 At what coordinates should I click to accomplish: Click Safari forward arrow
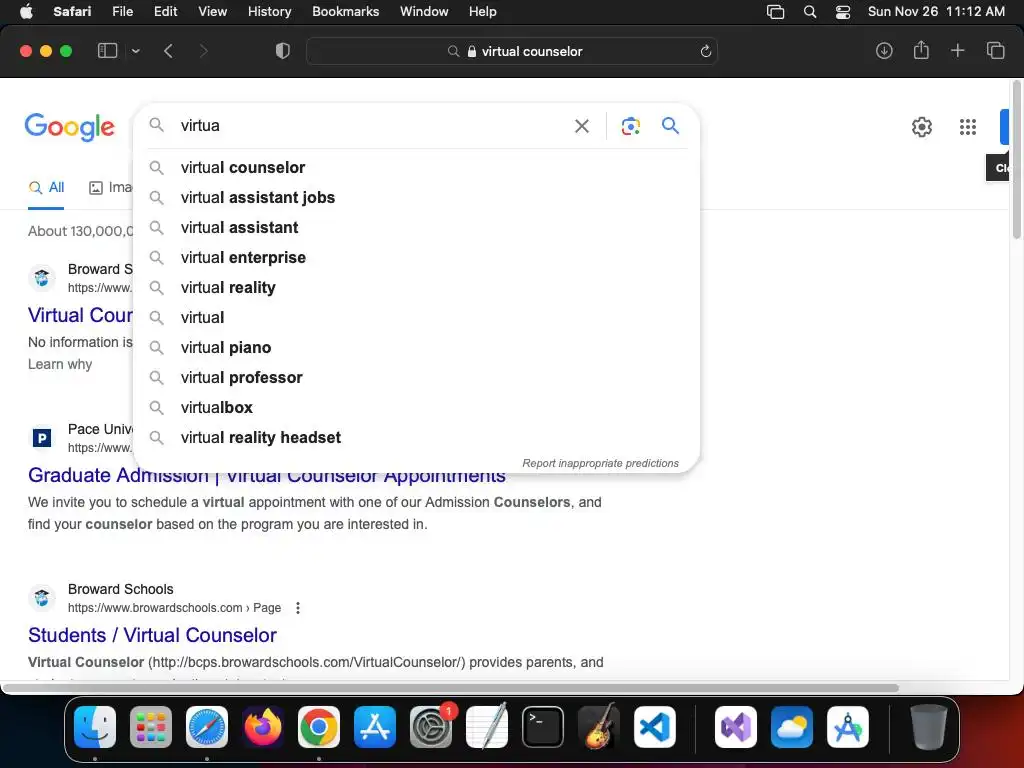click(203, 51)
